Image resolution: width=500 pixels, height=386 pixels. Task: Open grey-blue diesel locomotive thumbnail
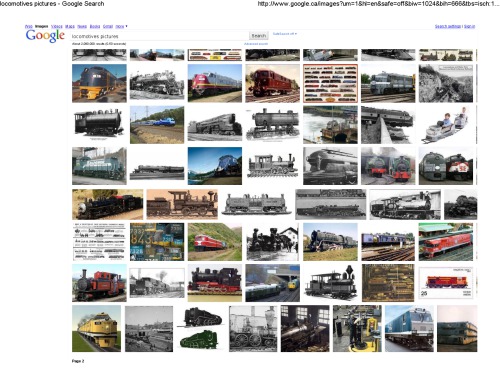pos(388,83)
